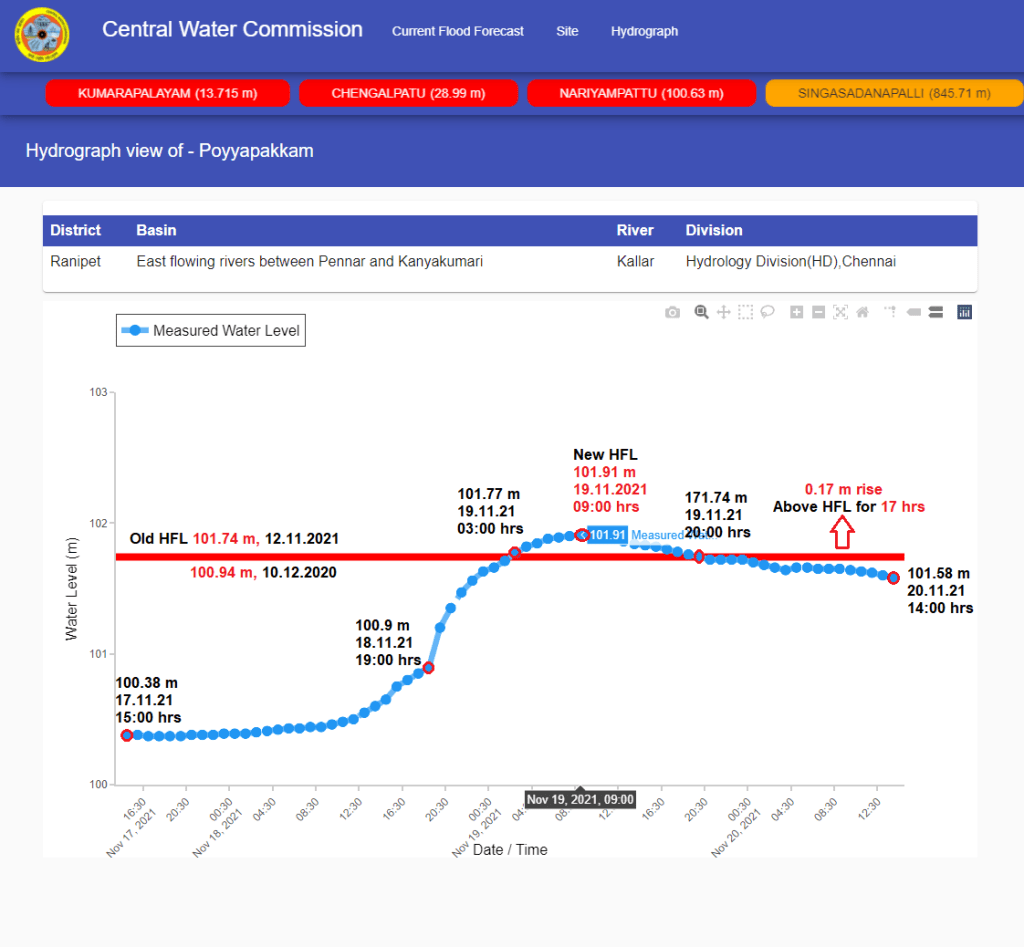Toggle the Measured Water Level legend entry
This screenshot has width=1024, height=947.
click(211, 330)
